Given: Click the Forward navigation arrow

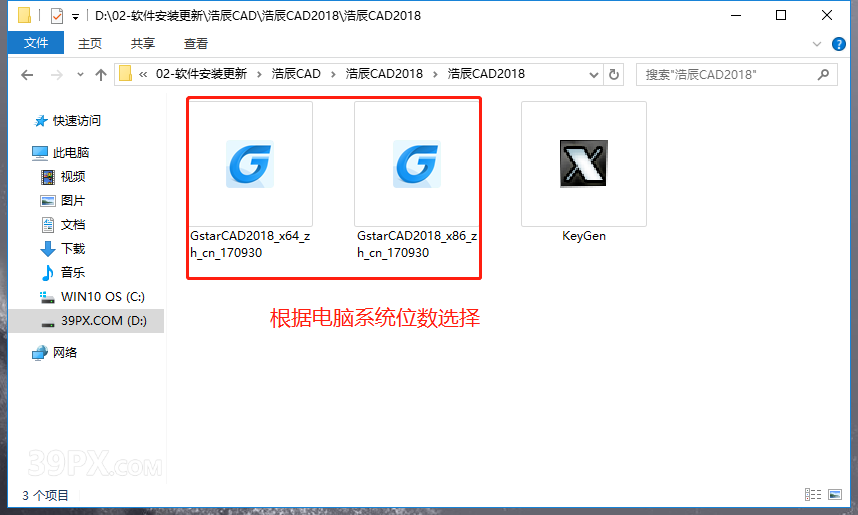Looking at the screenshot, I should (56, 74).
